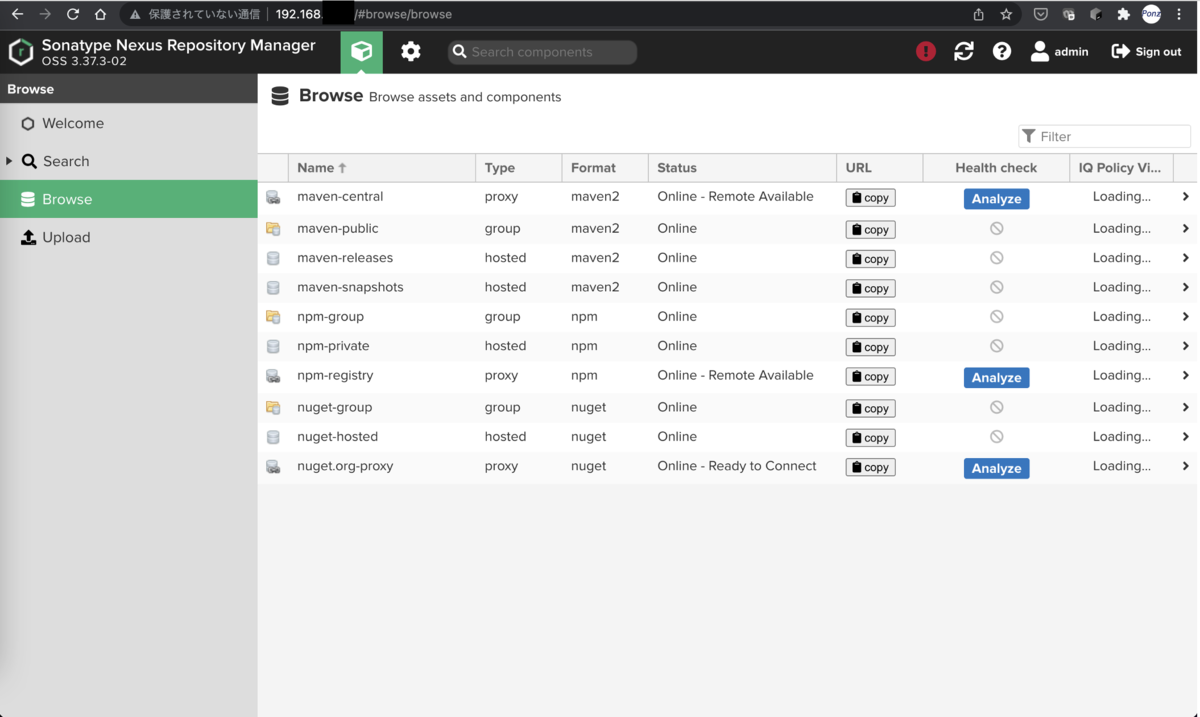Open the maven-snapshots repository name
1200x717 pixels.
point(350,287)
